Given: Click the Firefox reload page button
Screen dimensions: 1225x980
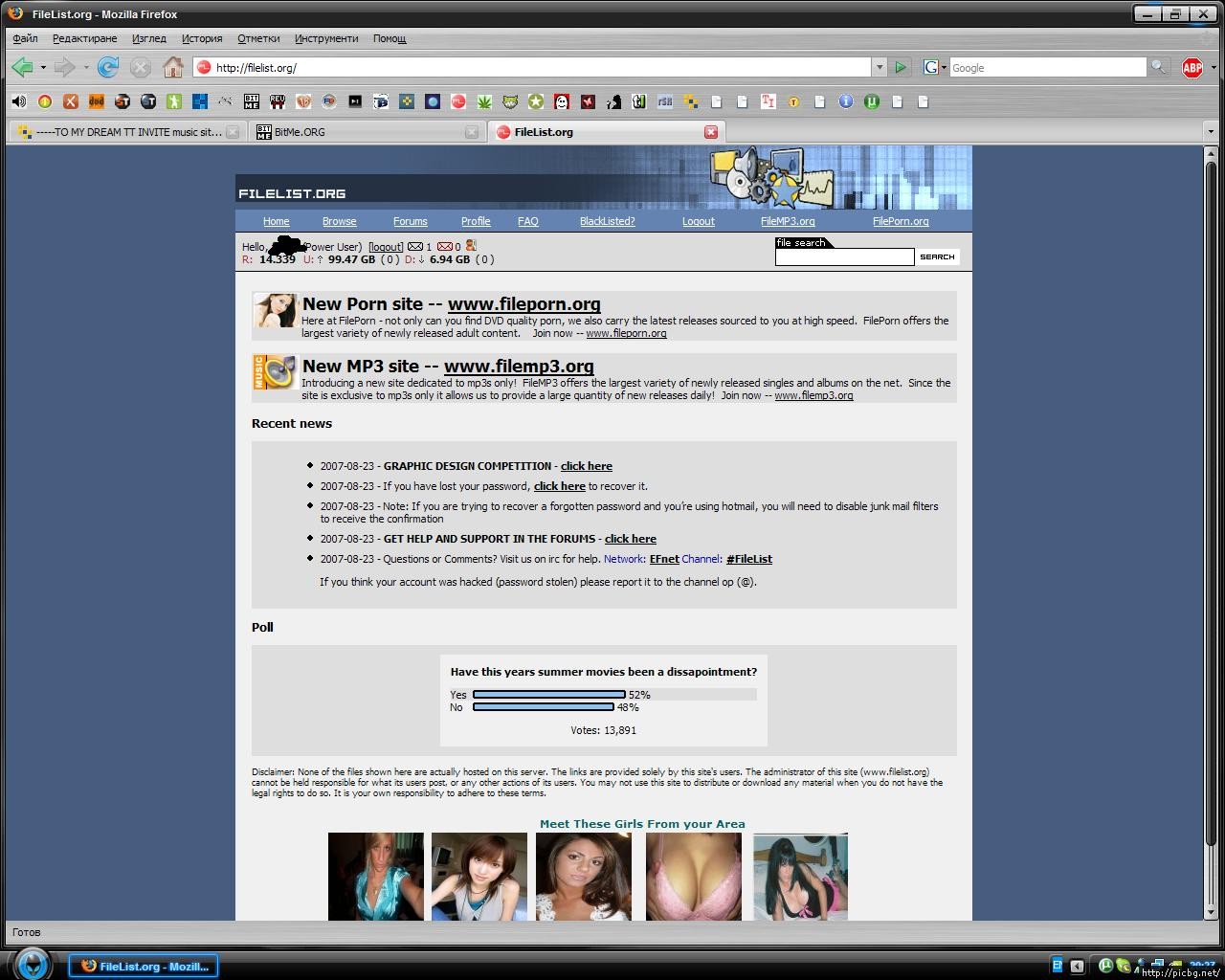Looking at the screenshot, I should tap(108, 67).
